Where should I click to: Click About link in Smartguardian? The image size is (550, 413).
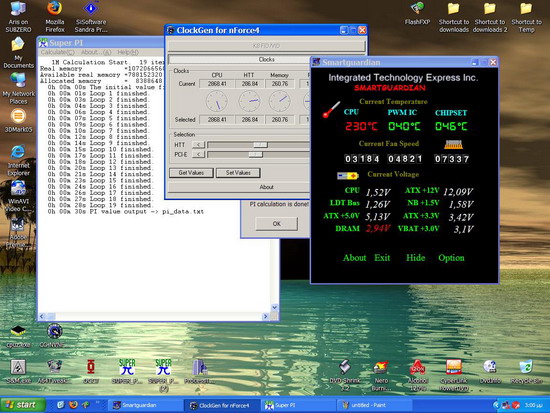point(354,258)
